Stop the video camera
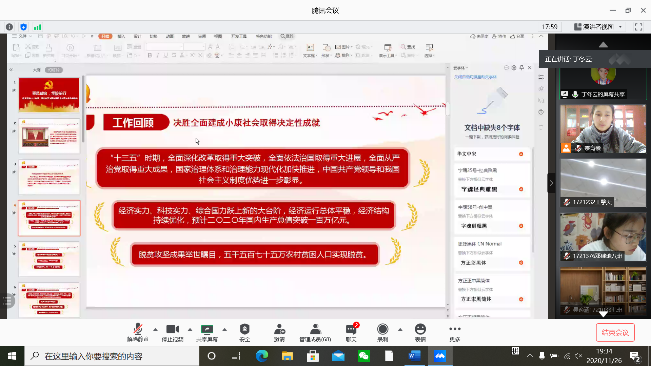The width and height of the screenshot is (651, 366). click(x=172, y=332)
